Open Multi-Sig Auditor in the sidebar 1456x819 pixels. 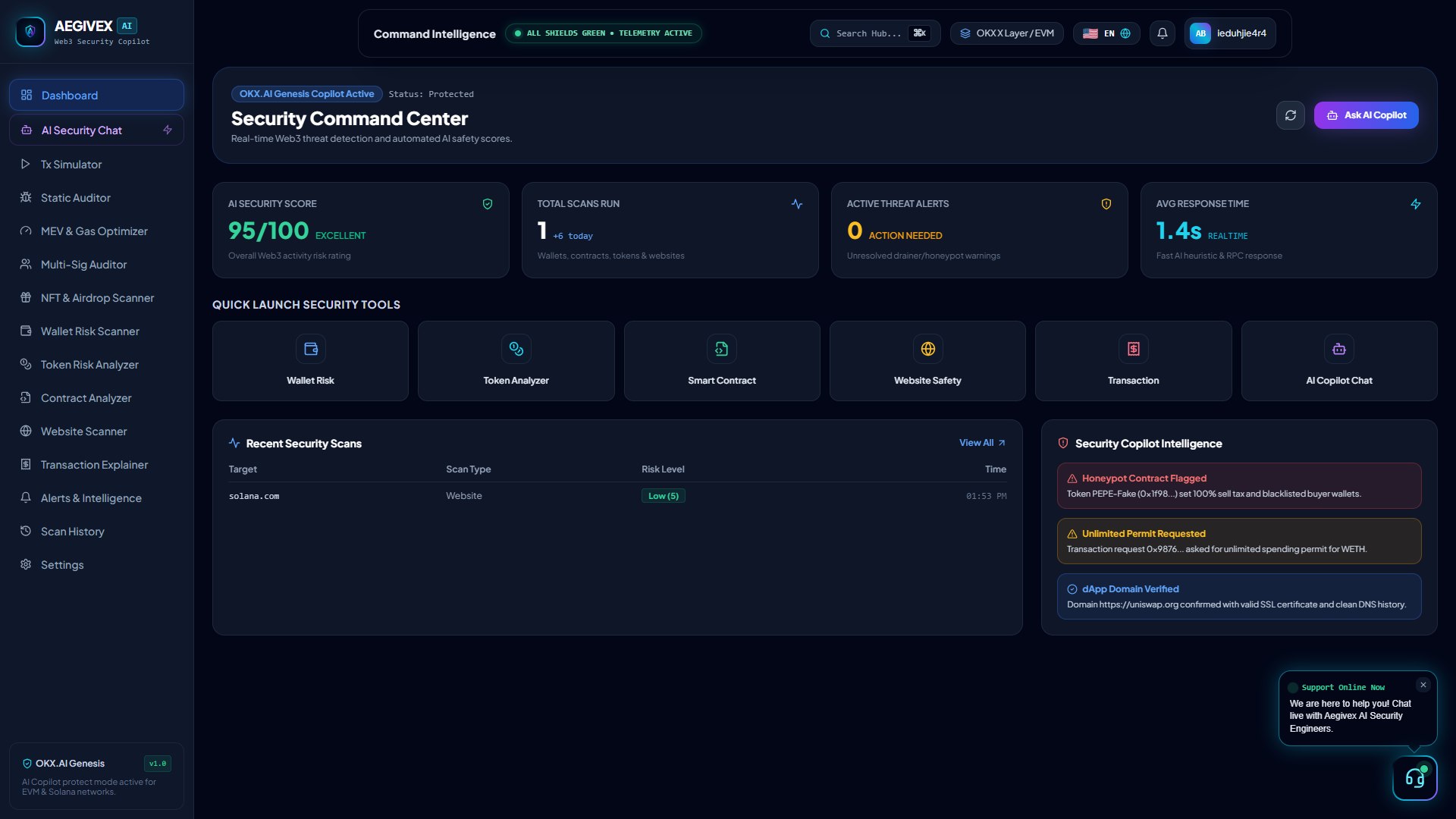[x=96, y=264]
